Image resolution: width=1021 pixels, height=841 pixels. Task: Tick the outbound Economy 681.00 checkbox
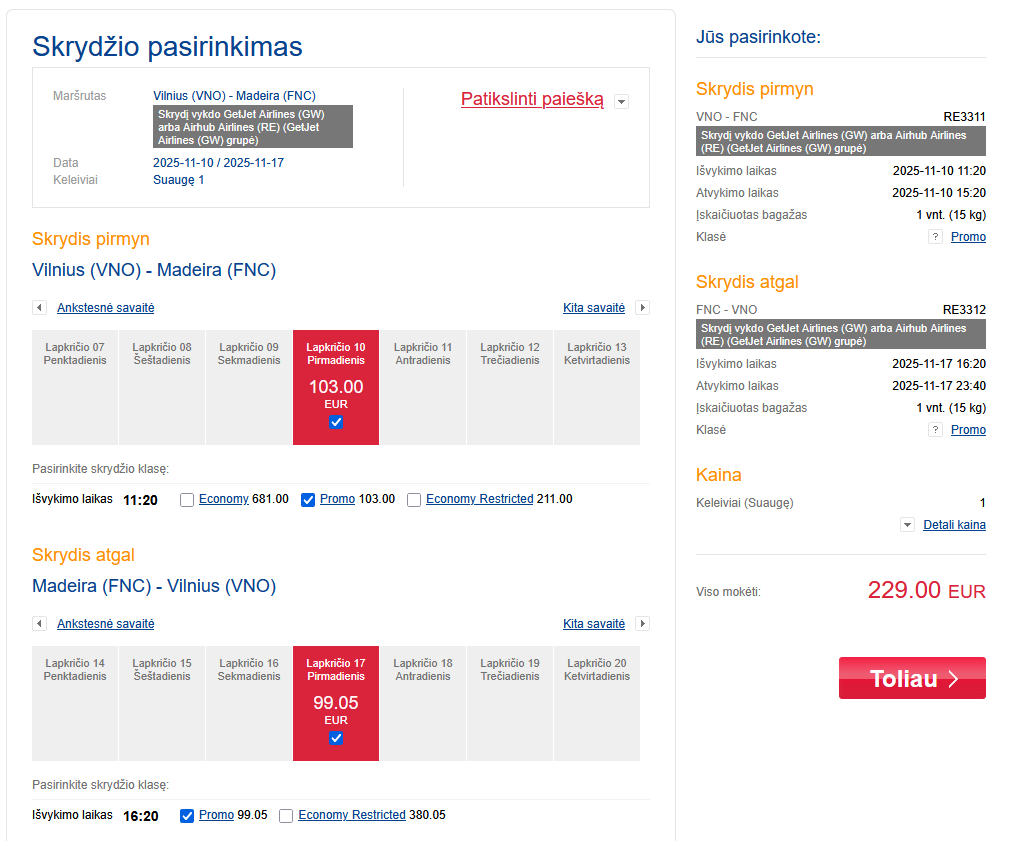(187, 500)
